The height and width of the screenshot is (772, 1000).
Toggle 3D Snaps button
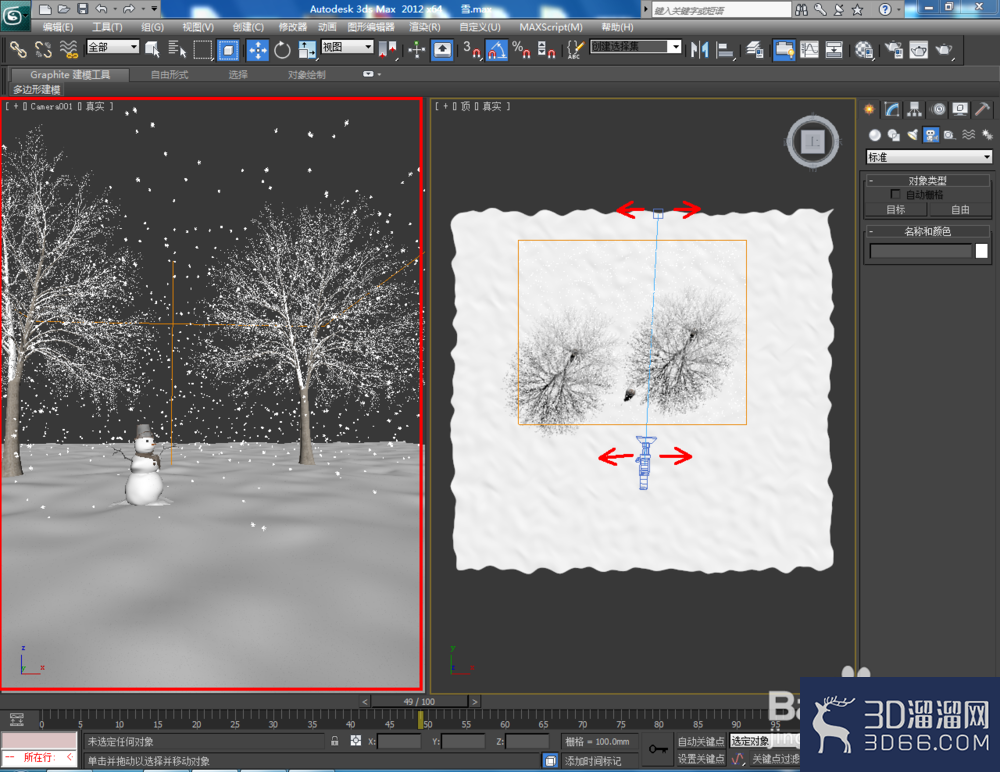coord(472,49)
